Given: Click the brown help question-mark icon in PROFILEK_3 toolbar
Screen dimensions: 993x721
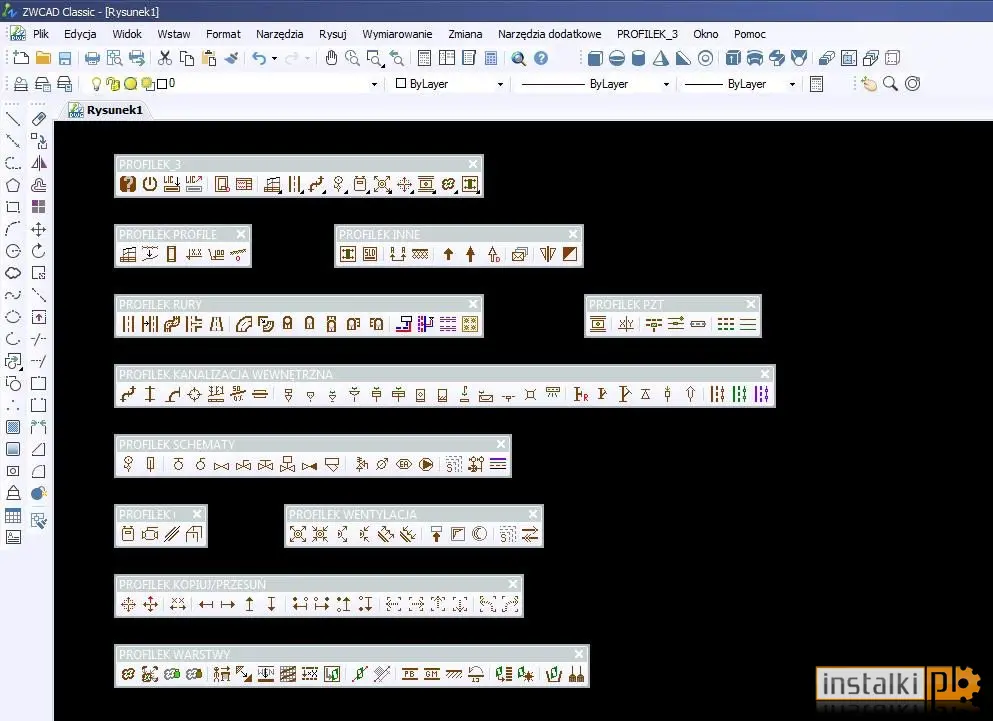Looking at the screenshot, I should click(x=128, y=184).
